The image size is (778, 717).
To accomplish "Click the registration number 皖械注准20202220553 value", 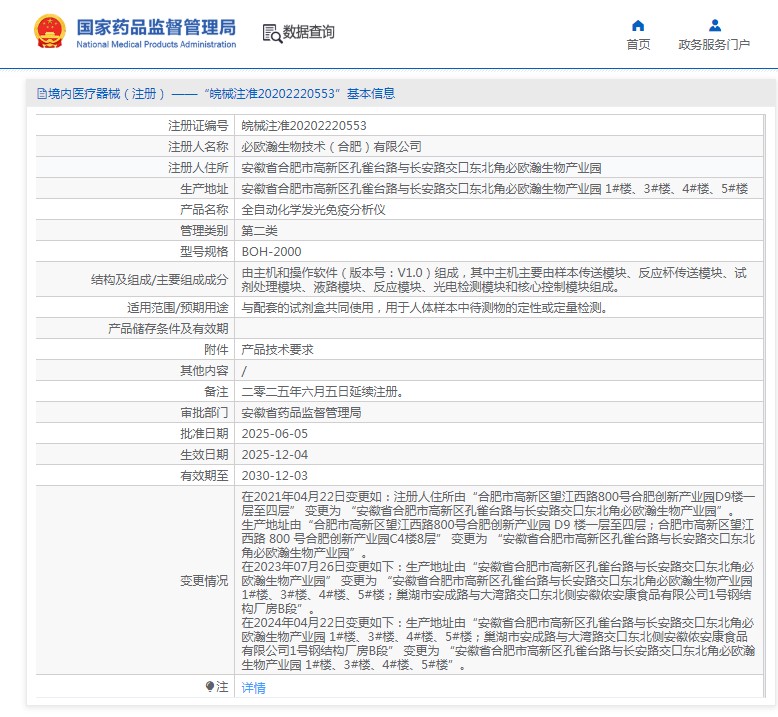I will click(x=304, y=126).
